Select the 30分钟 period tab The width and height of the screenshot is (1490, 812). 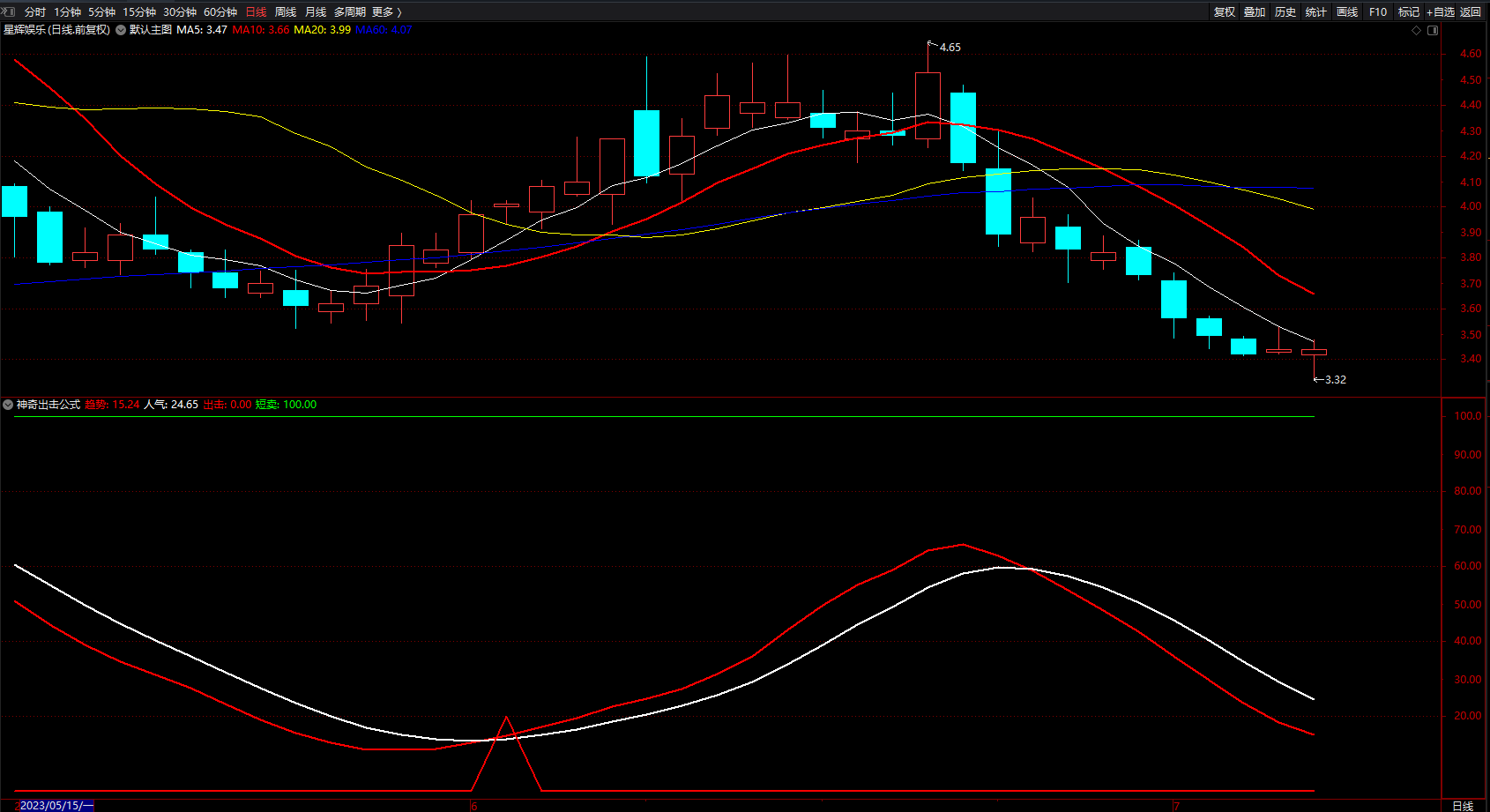[180, 11]
